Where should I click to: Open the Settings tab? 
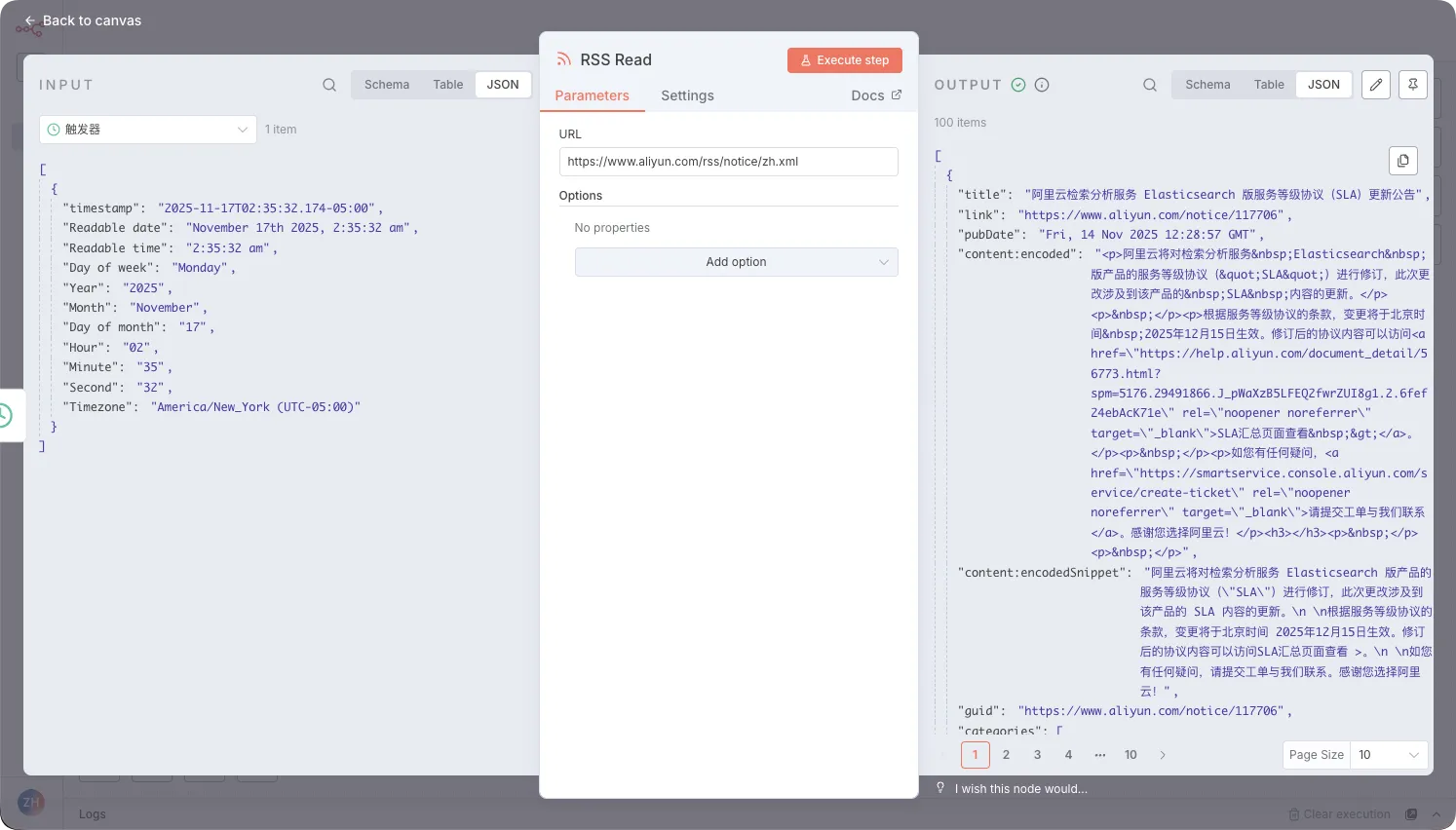[687, 95]
